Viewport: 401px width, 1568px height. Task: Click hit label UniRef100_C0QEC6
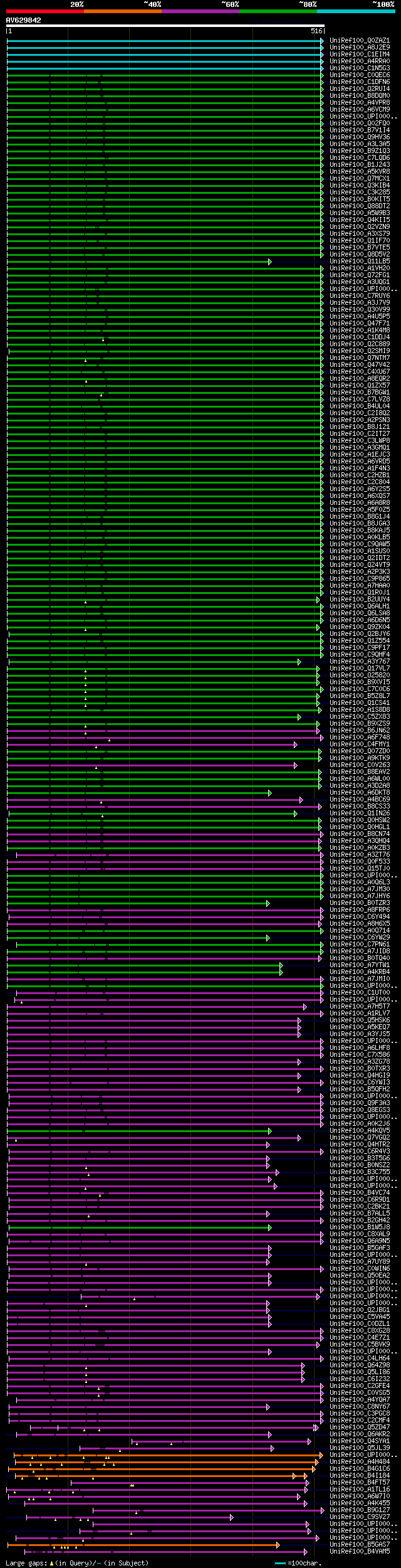[360, 75]
